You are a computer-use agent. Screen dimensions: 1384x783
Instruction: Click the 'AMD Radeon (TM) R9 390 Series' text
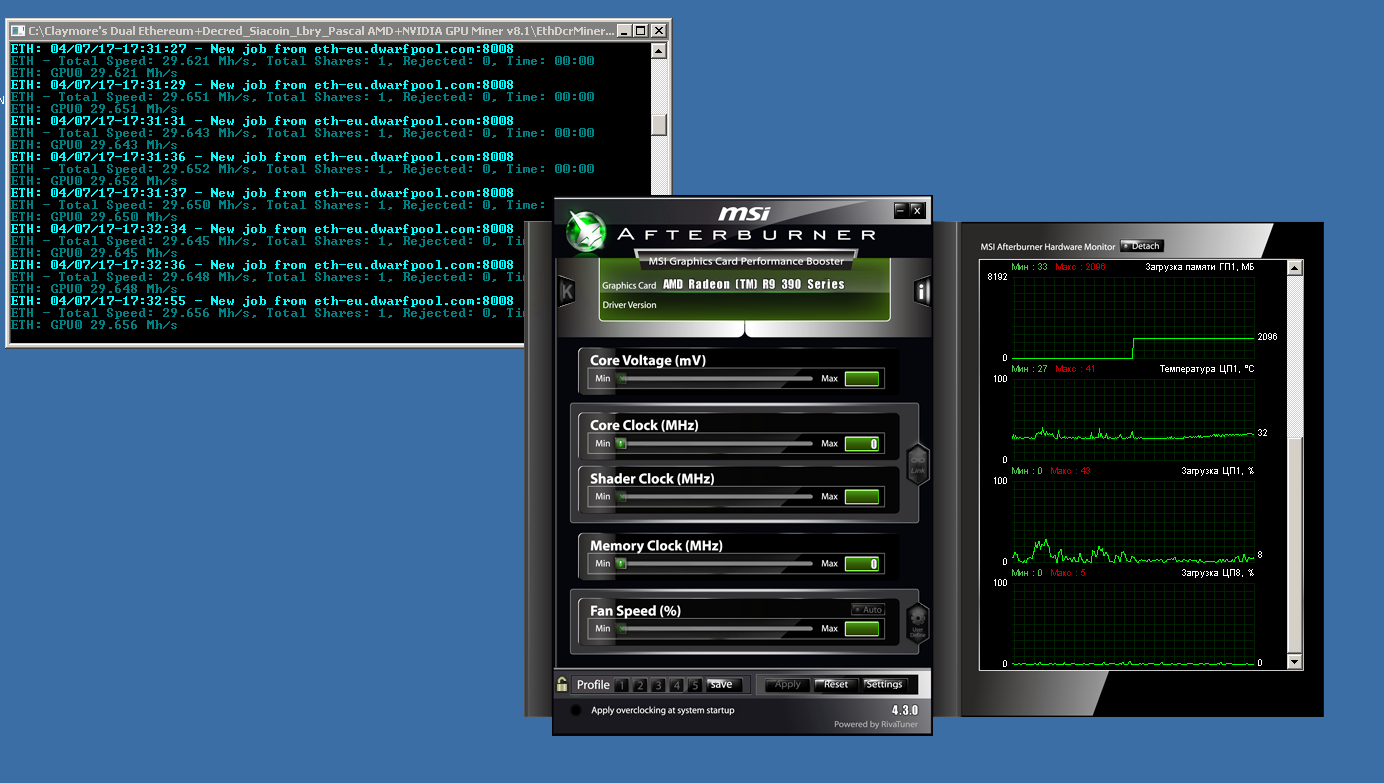(754, 285)
